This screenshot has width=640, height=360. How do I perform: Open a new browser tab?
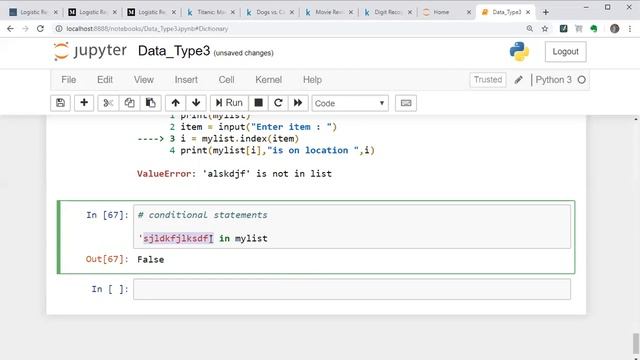pos(546,12)
